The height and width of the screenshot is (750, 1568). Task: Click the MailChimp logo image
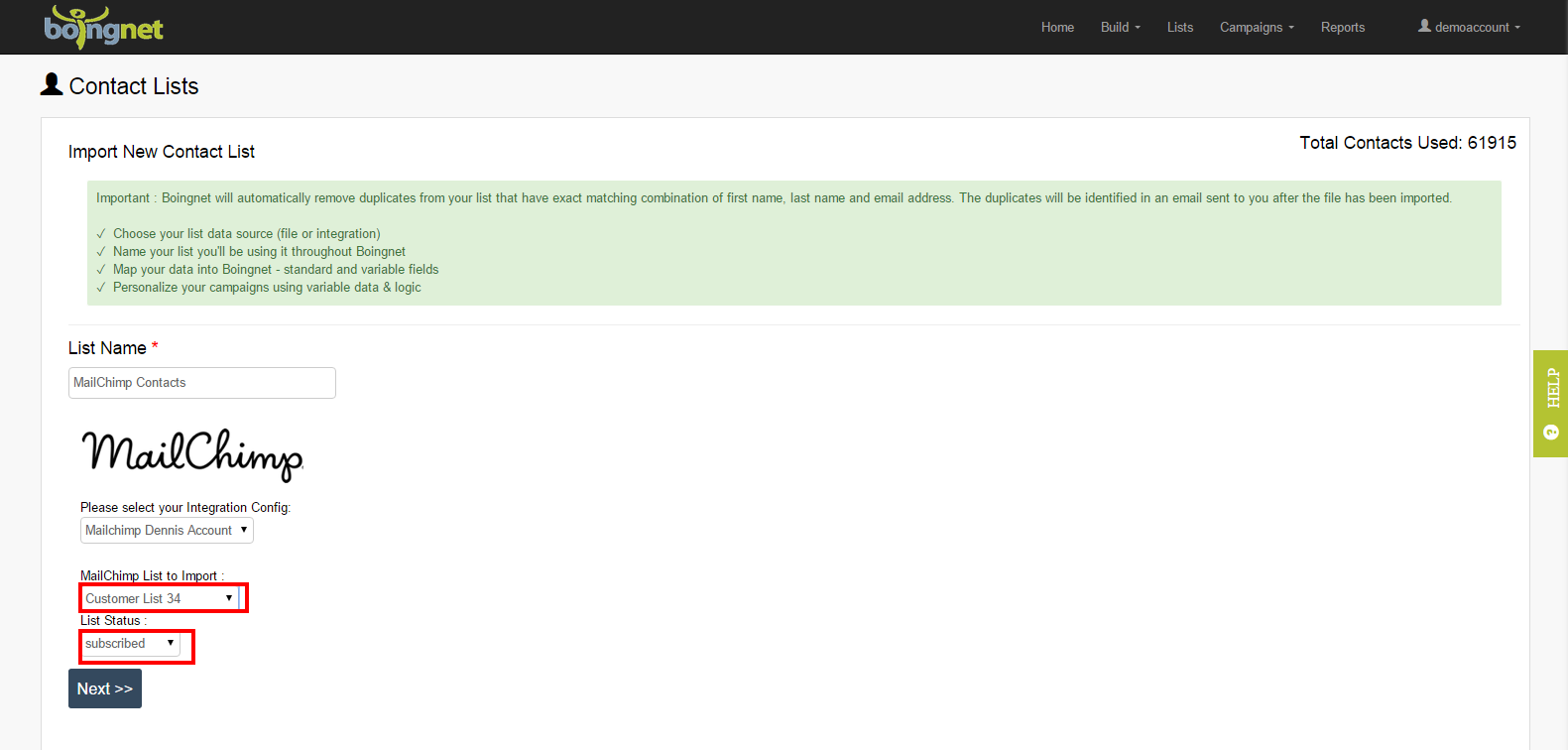(192, 454)
